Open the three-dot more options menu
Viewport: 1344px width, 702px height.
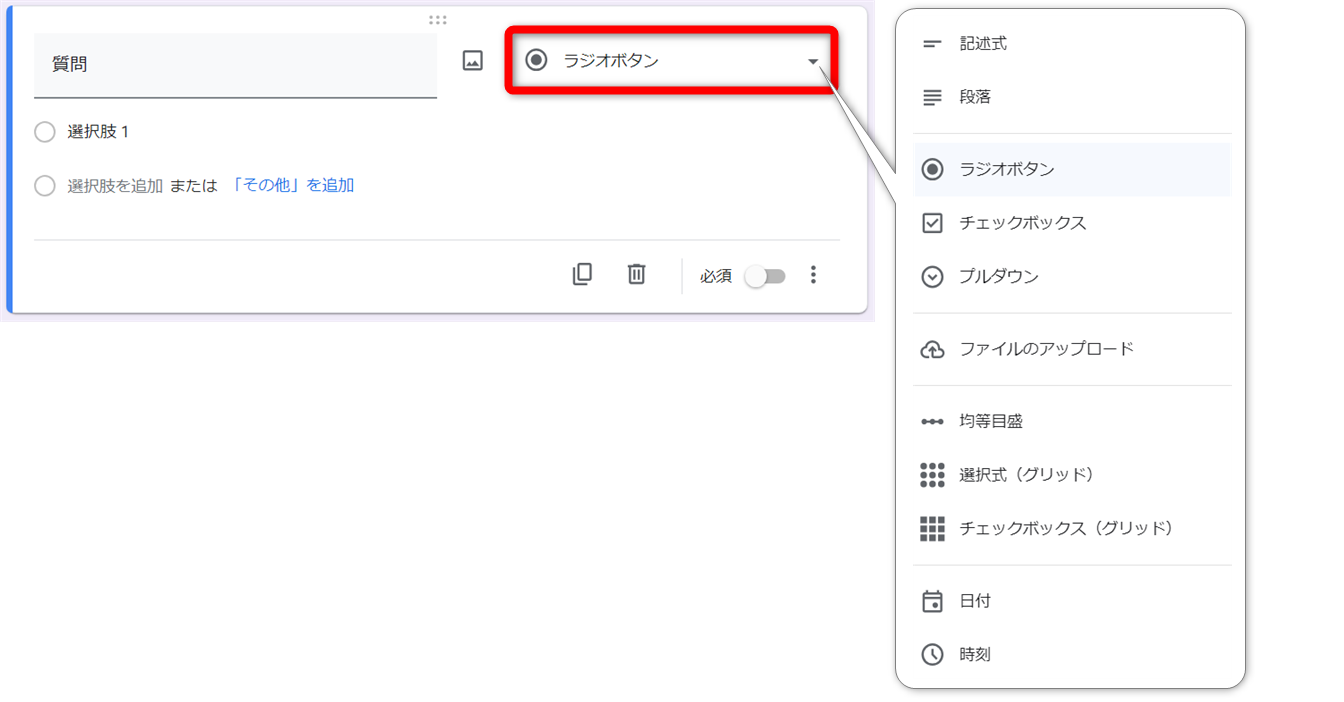[813, 275]
